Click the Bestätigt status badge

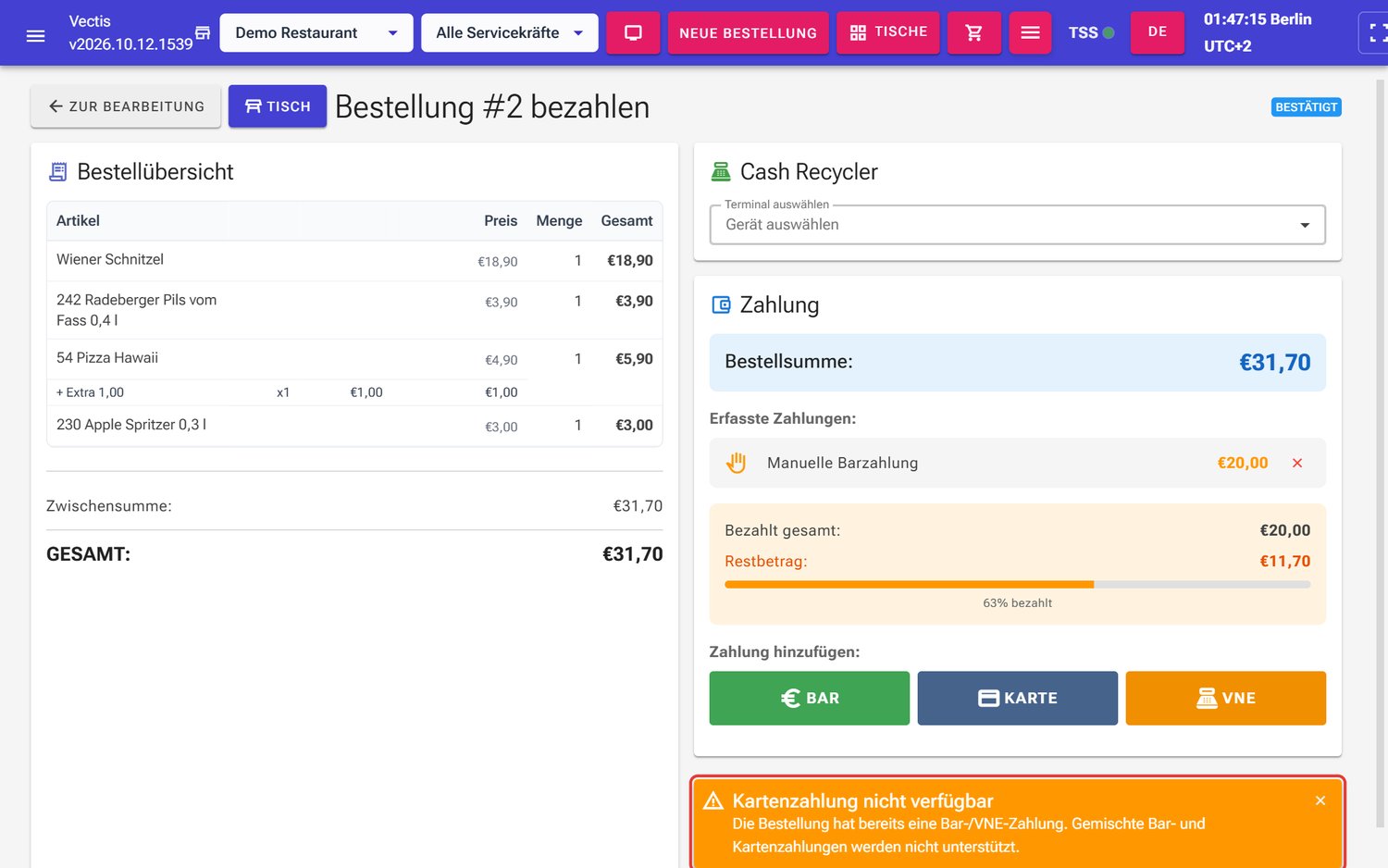click(1307, 107)
